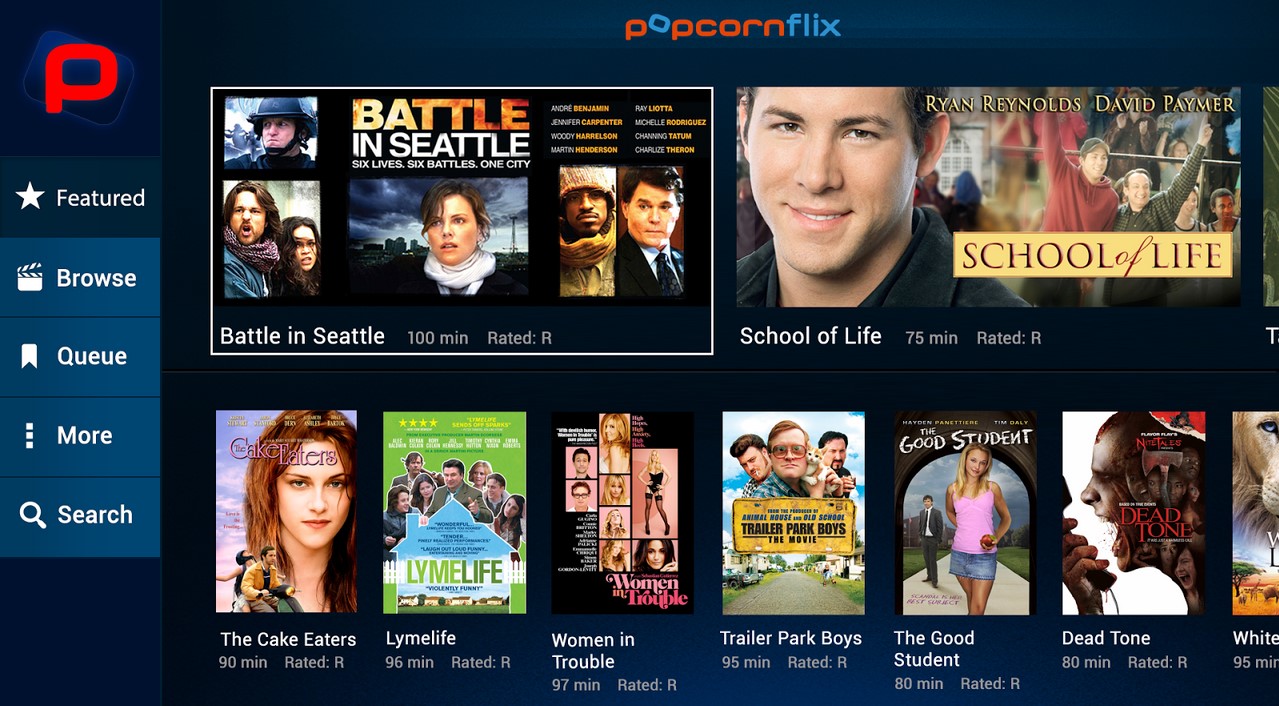Open the Browse menu item
1279x706 pixels.
[x=80, y=277]
